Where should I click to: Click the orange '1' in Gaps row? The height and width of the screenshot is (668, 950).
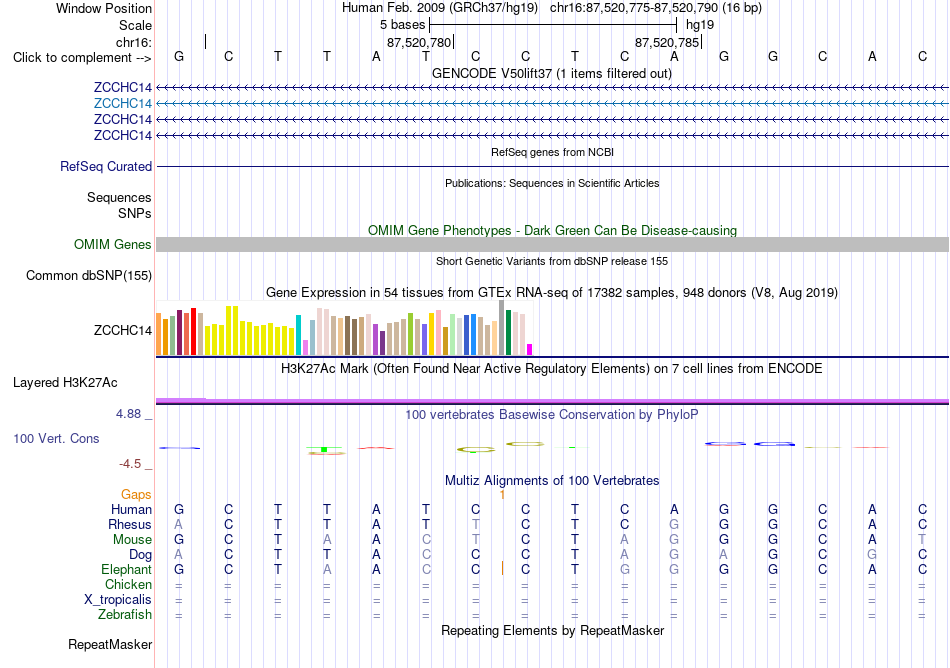pos(502,495)
